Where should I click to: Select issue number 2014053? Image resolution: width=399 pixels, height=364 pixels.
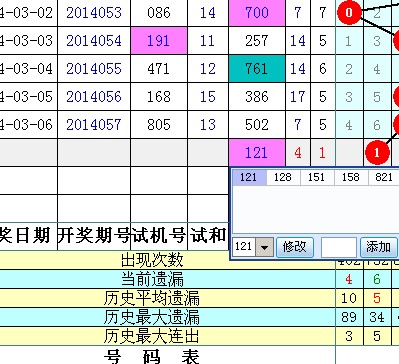pyautogui.click(x=94, y=13)
